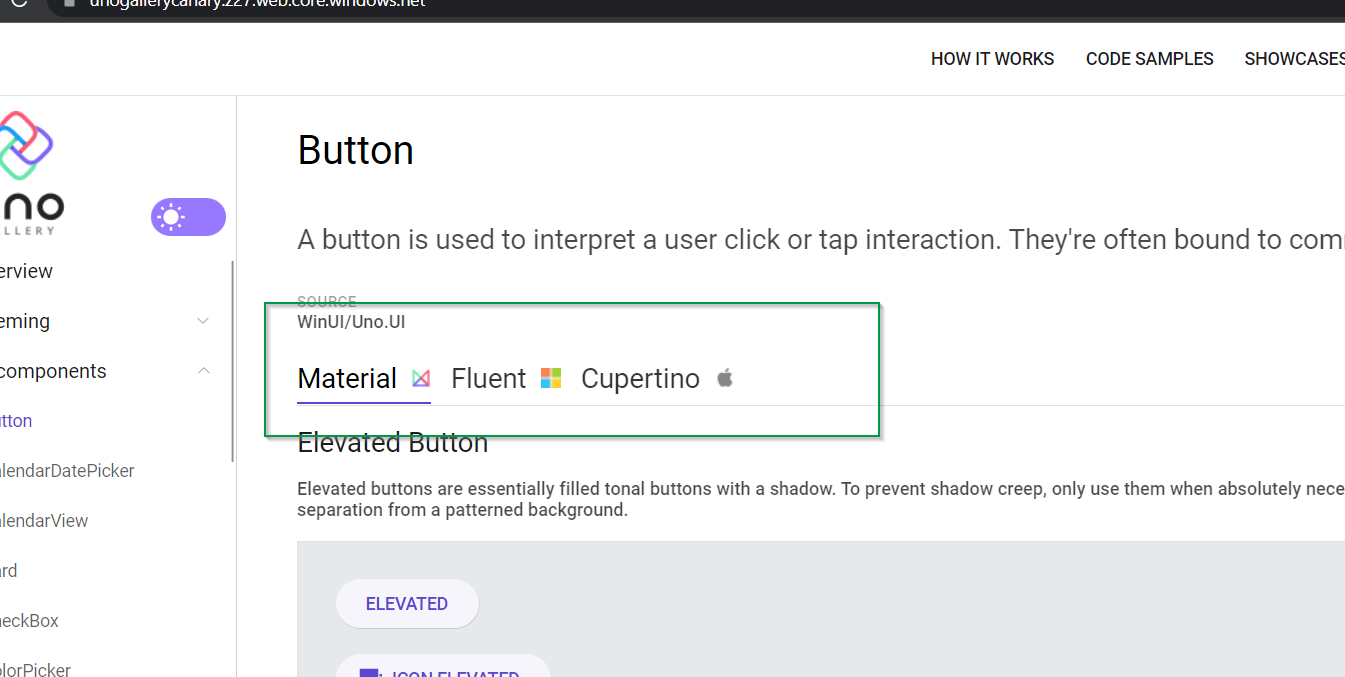Open the CalendarView page from the sidebar
1345x677 pixels.
pos(44,520)
